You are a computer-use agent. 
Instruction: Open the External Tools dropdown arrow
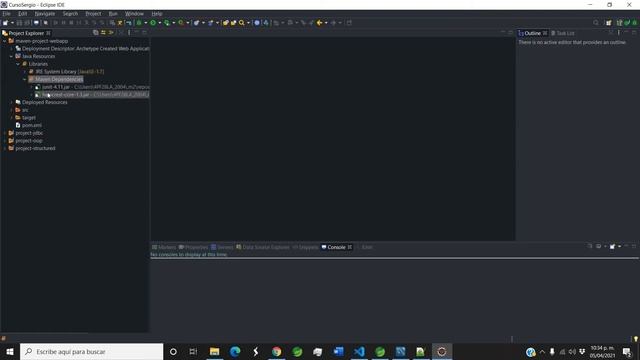tap(188, 23)
